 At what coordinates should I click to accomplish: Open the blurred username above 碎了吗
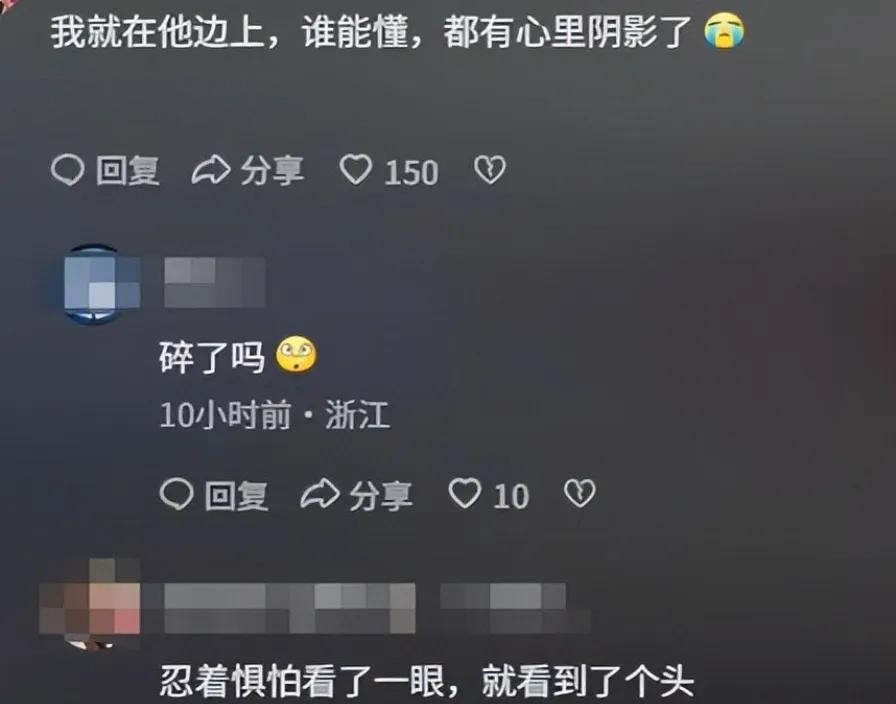pos(215,282)
